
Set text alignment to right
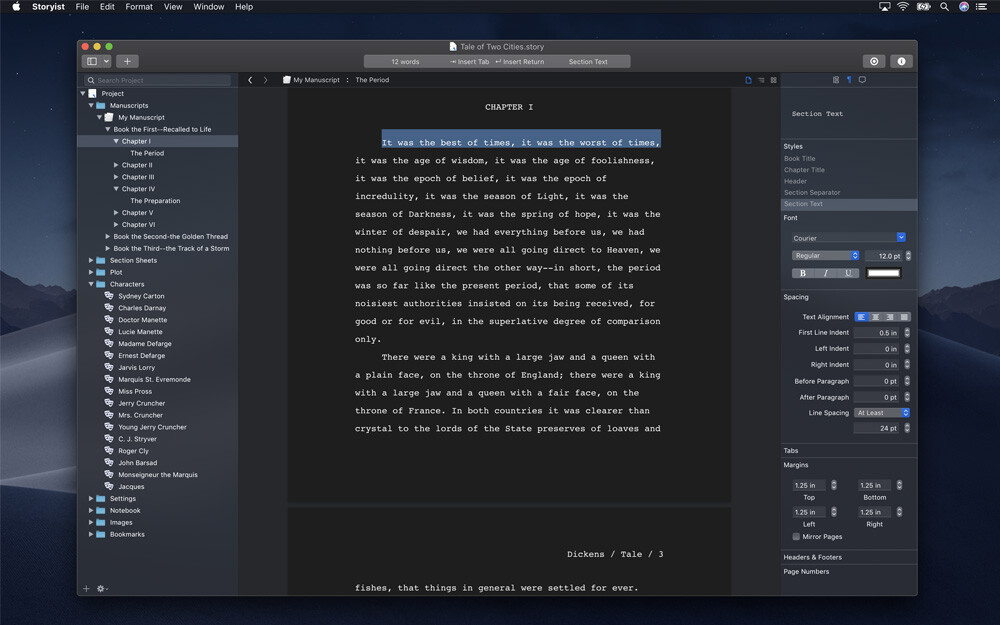pos(890,317)
